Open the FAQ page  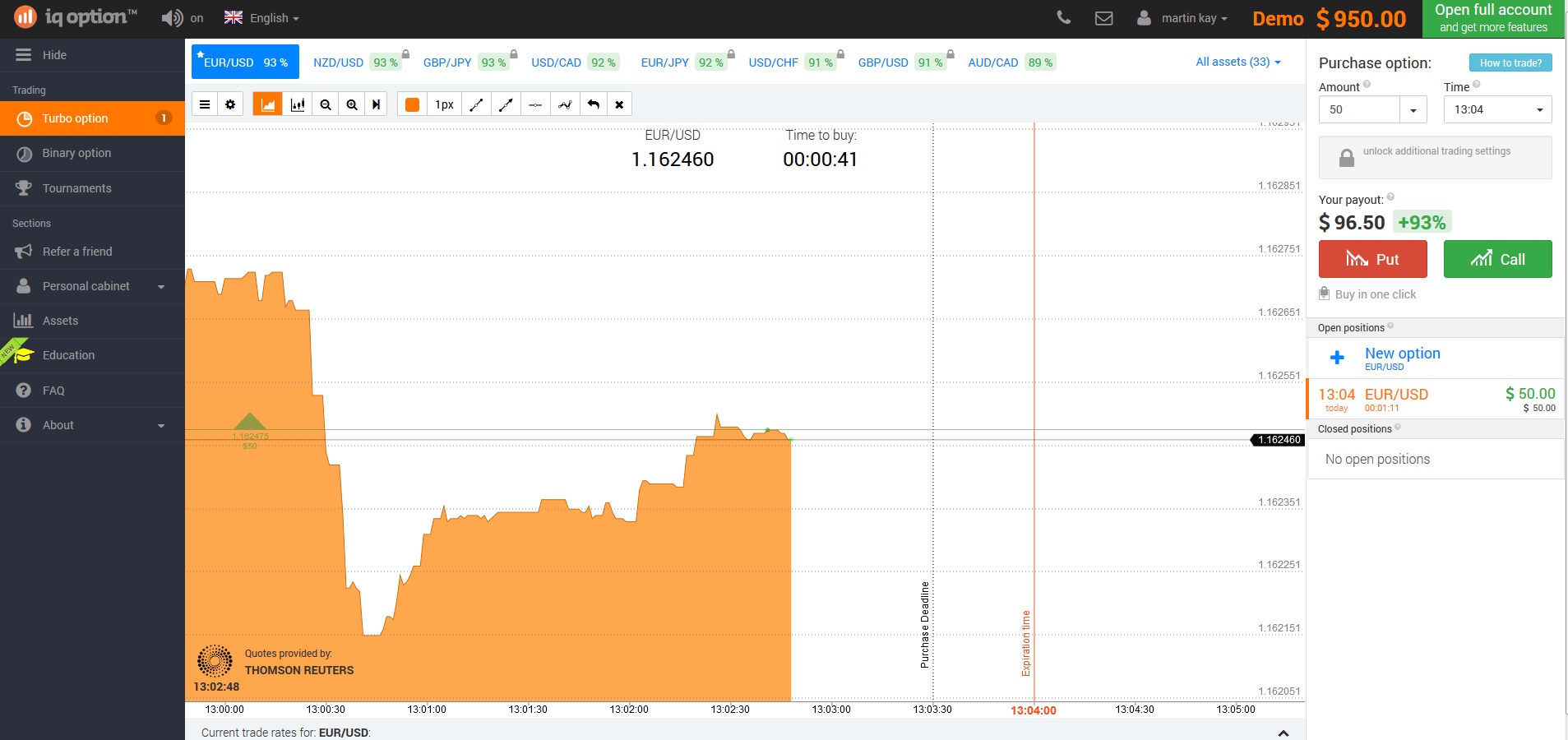point(92,391)
